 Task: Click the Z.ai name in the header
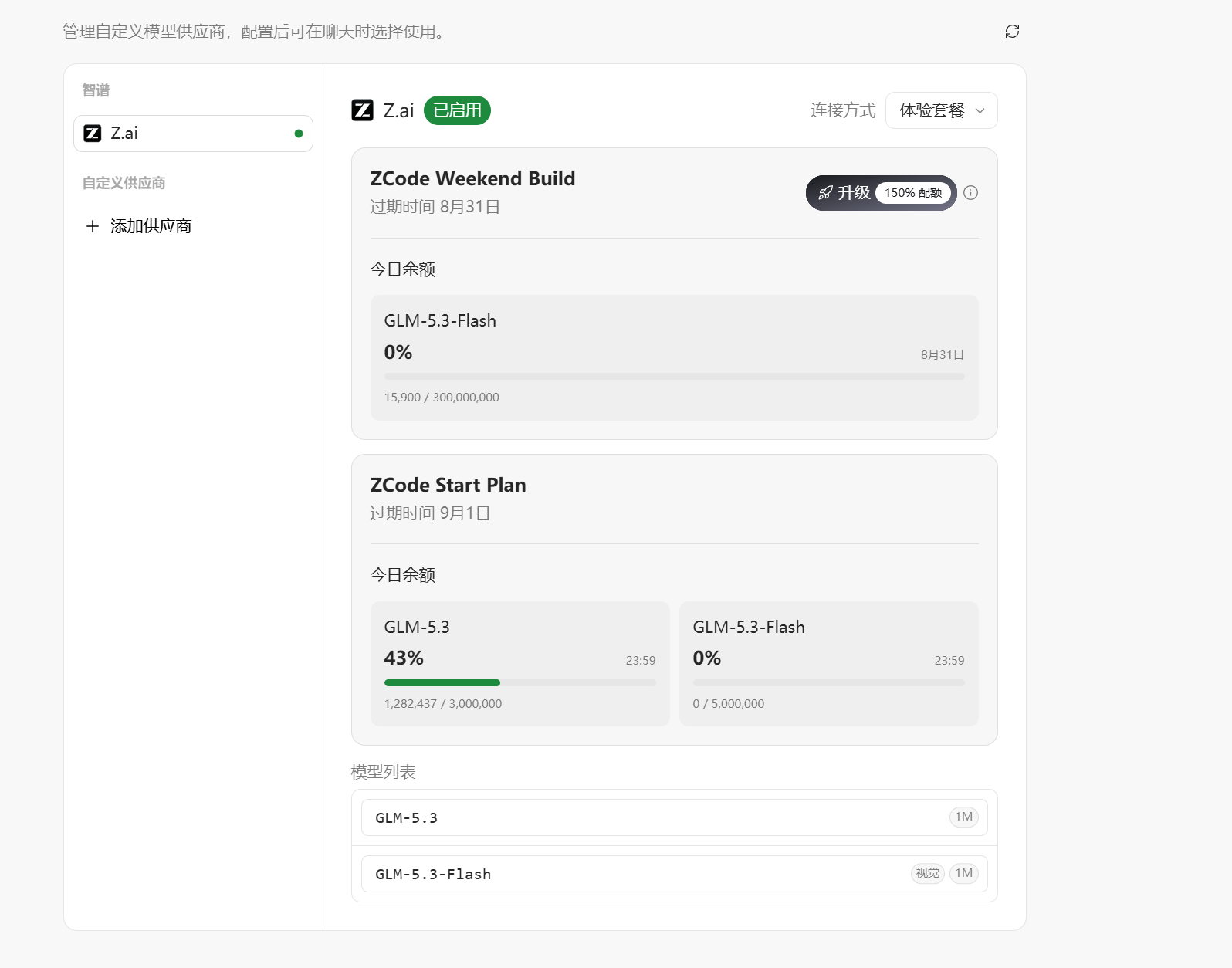coord(398,110)
